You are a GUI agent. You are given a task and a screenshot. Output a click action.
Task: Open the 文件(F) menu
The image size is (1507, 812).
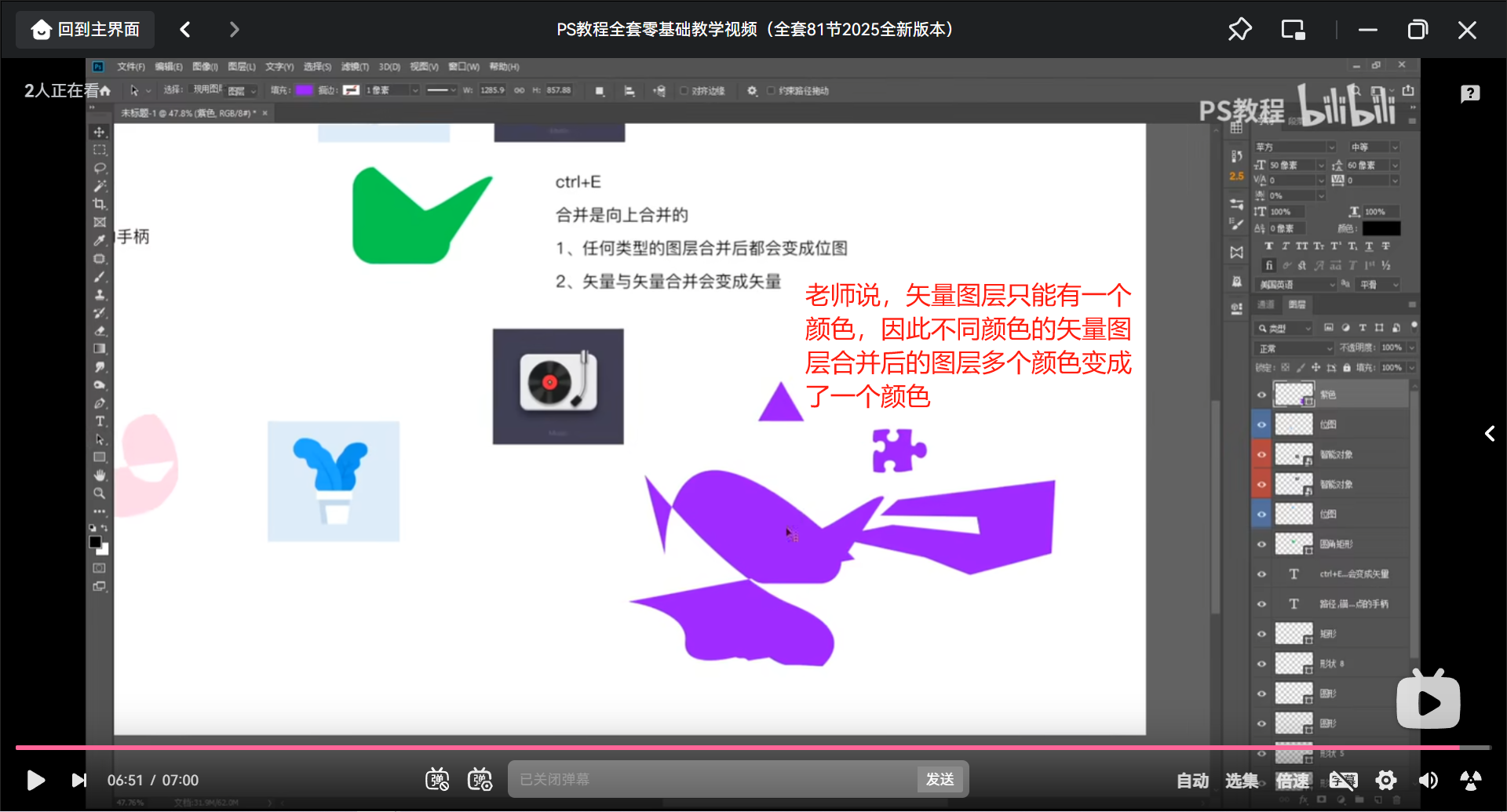coord(131,67)
